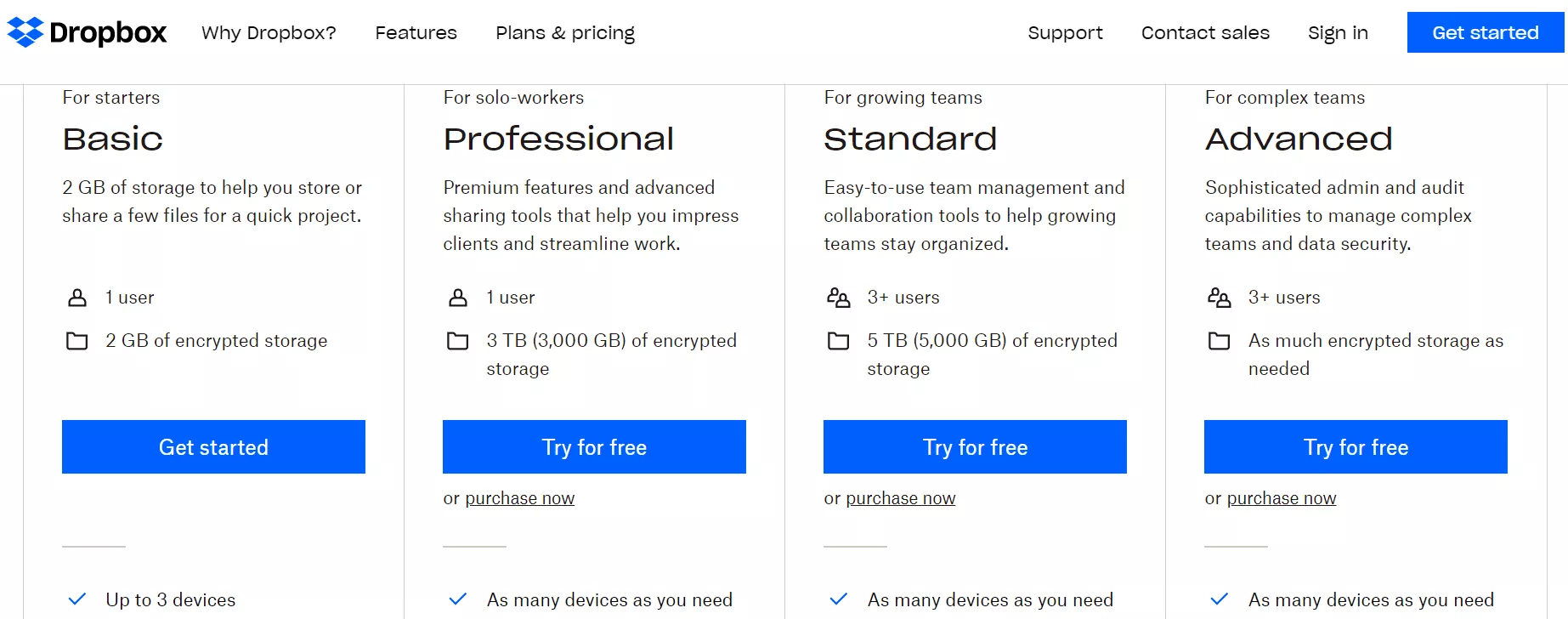Click Contact sales
Image resolution: width=1568 pixels, height=619 pixels.
coord(1205,32)
